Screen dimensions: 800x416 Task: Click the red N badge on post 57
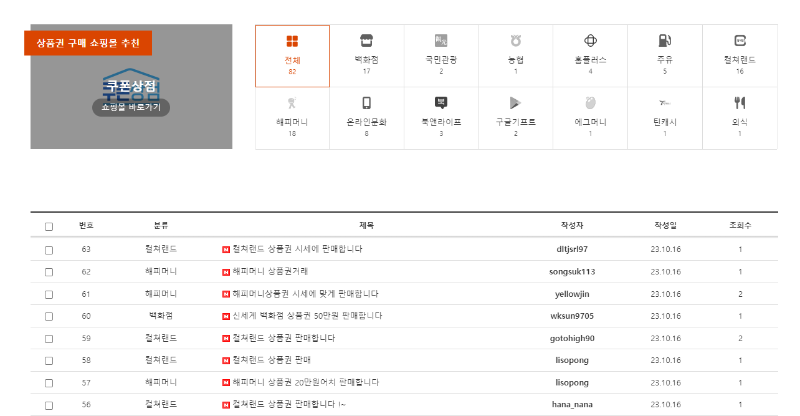point(226,383)
